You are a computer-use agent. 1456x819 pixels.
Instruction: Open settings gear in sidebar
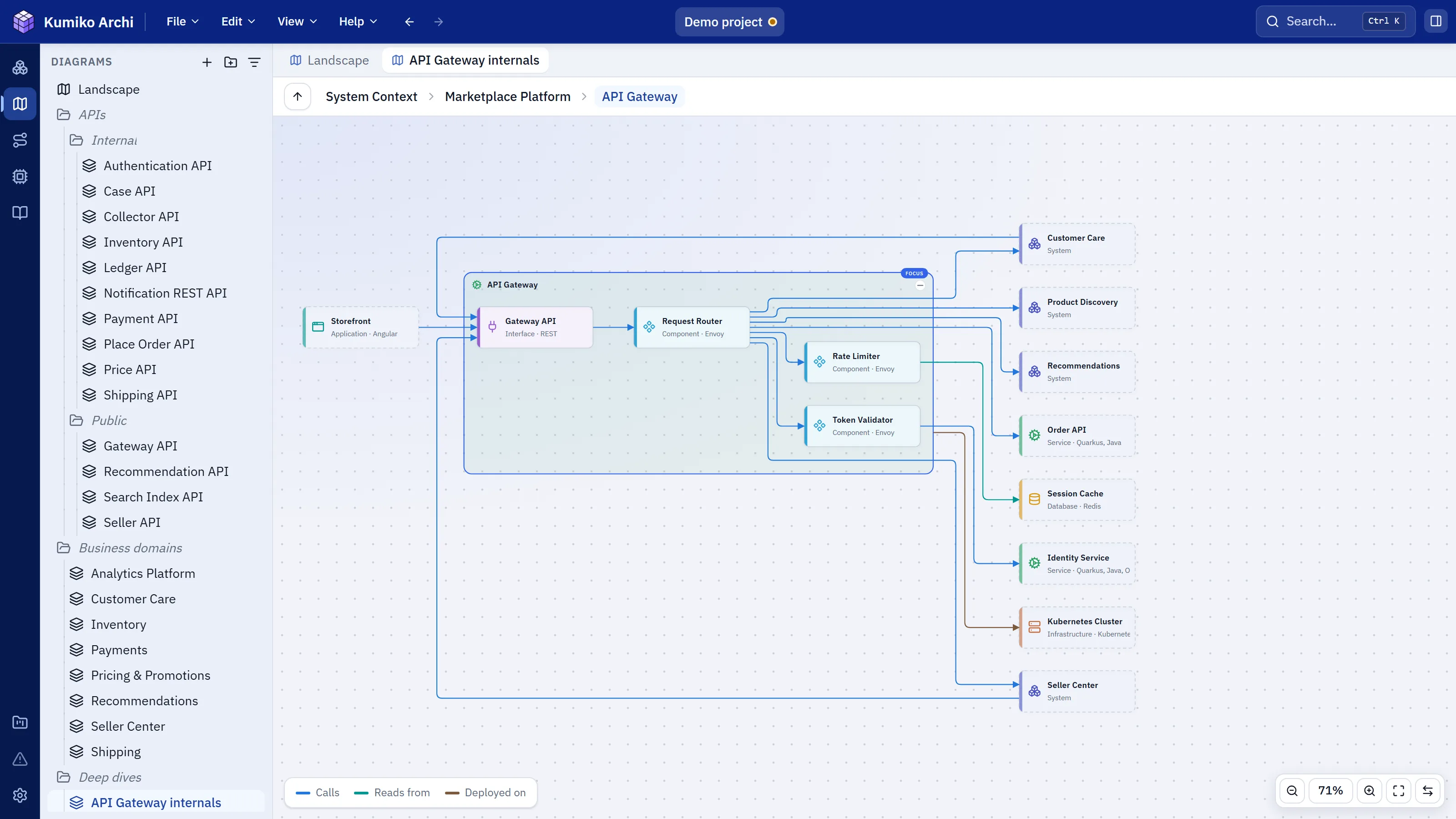(x=20, y=795)
